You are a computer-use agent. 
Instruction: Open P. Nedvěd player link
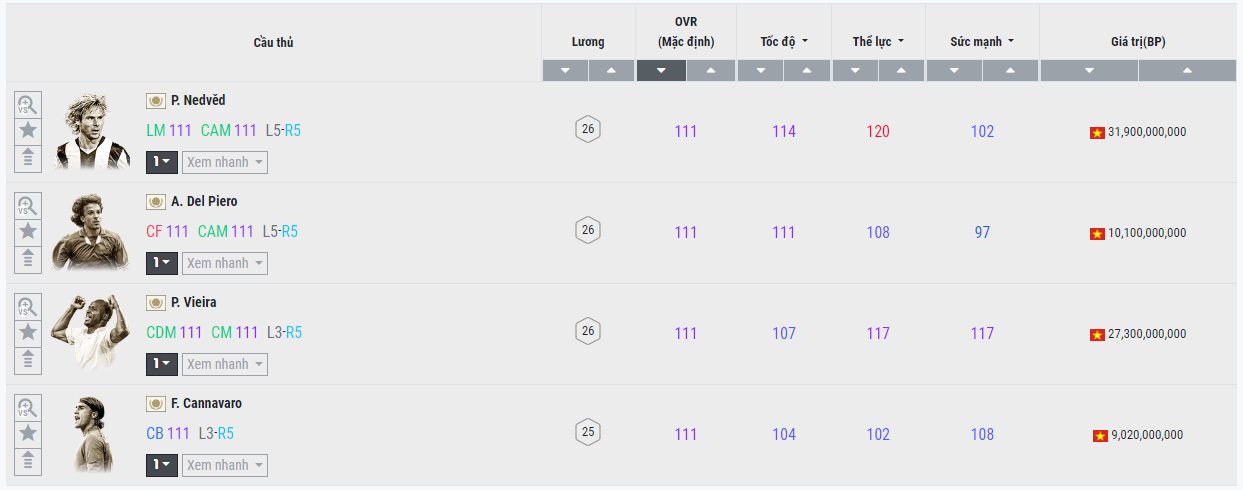pyautogui.click(x=198, y=100)
